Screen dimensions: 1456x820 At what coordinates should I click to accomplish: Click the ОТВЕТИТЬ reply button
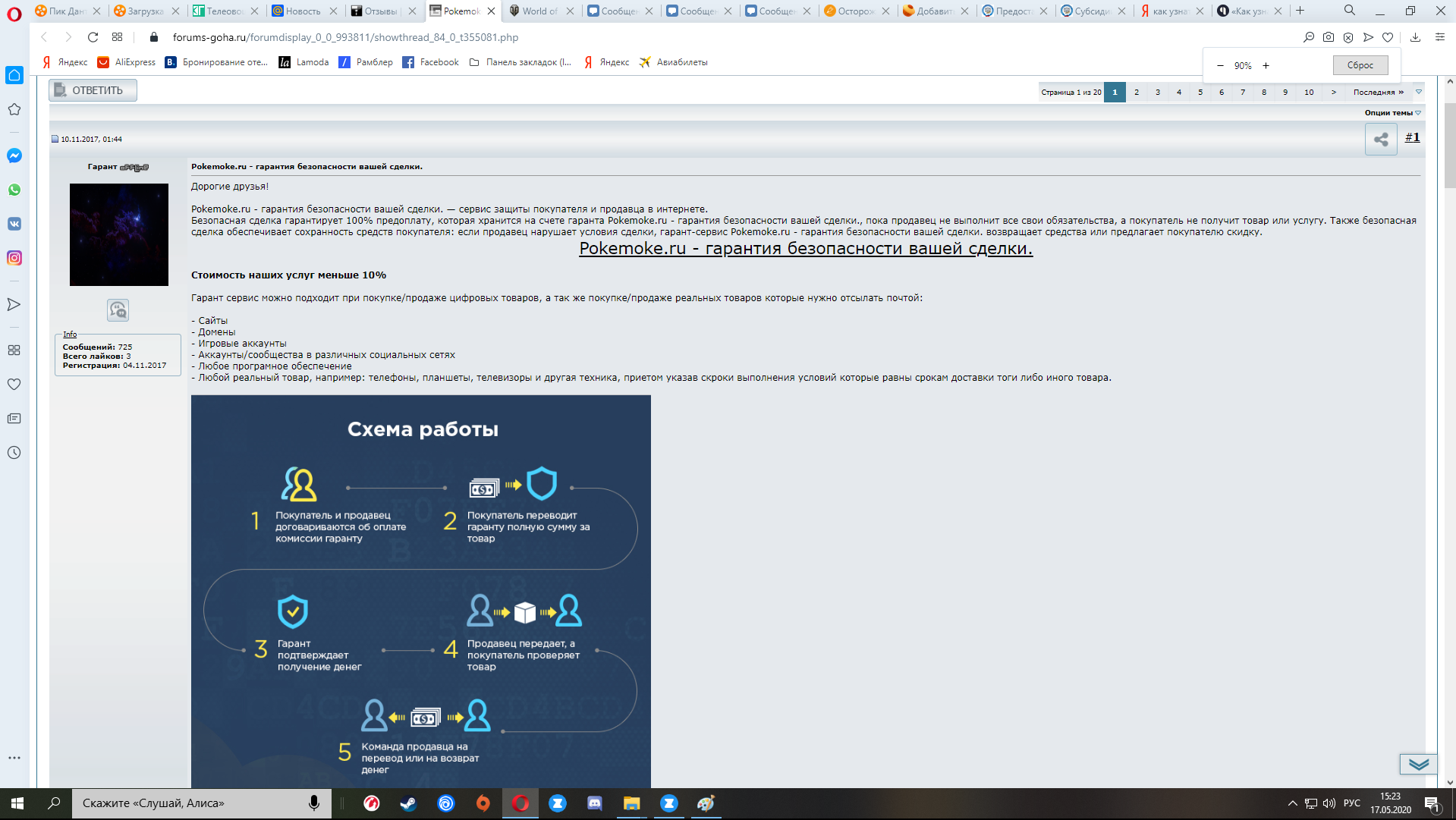click(93, 90)
